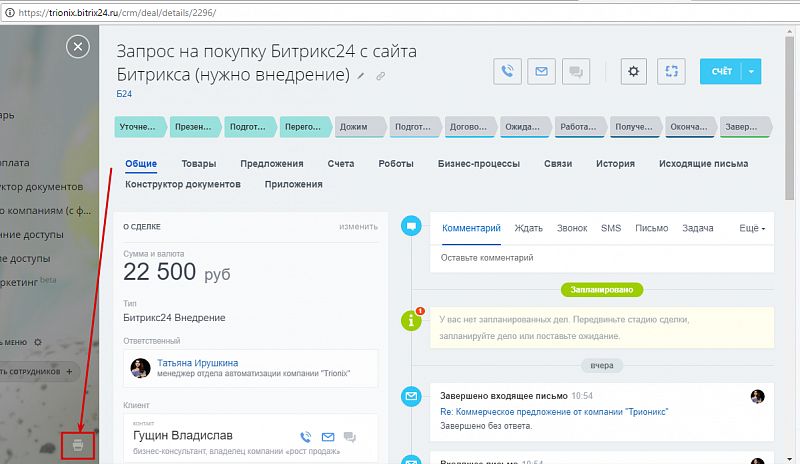
Task: Click the Запланировано green label
Action: 602,290
